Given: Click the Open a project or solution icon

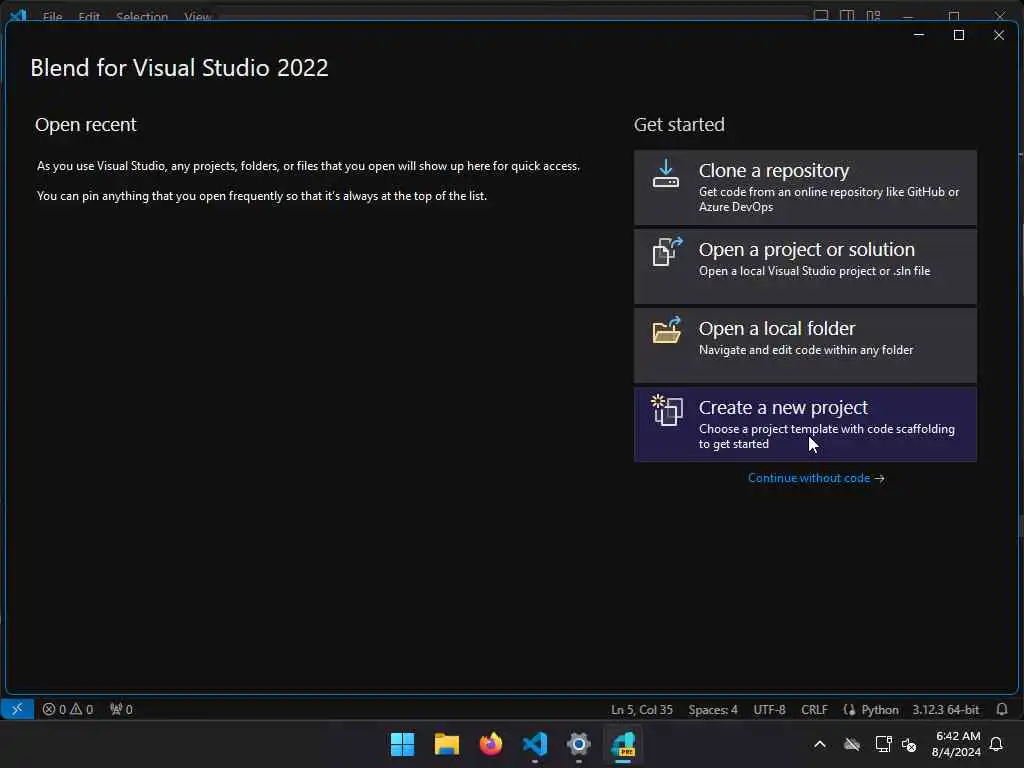Looking at the screenshot, I should coord(667,251).
